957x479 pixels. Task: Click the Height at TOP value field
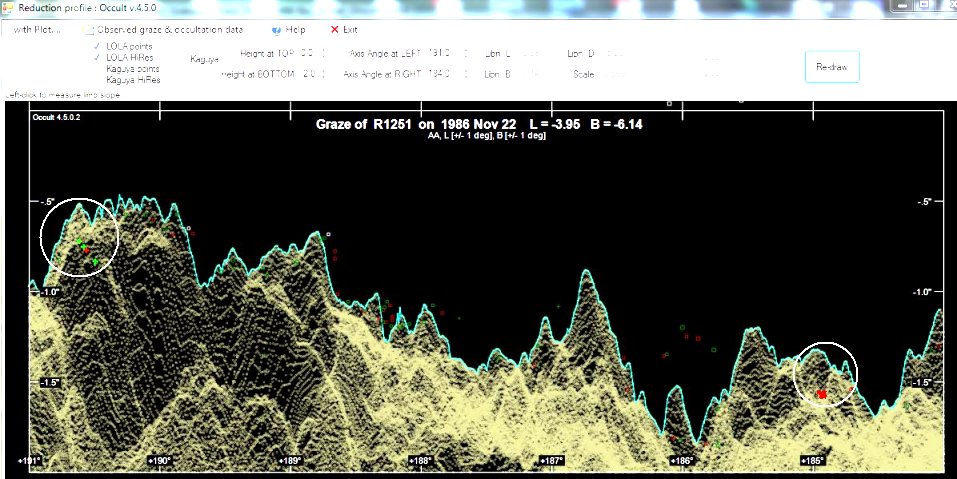tap(307, 51)
